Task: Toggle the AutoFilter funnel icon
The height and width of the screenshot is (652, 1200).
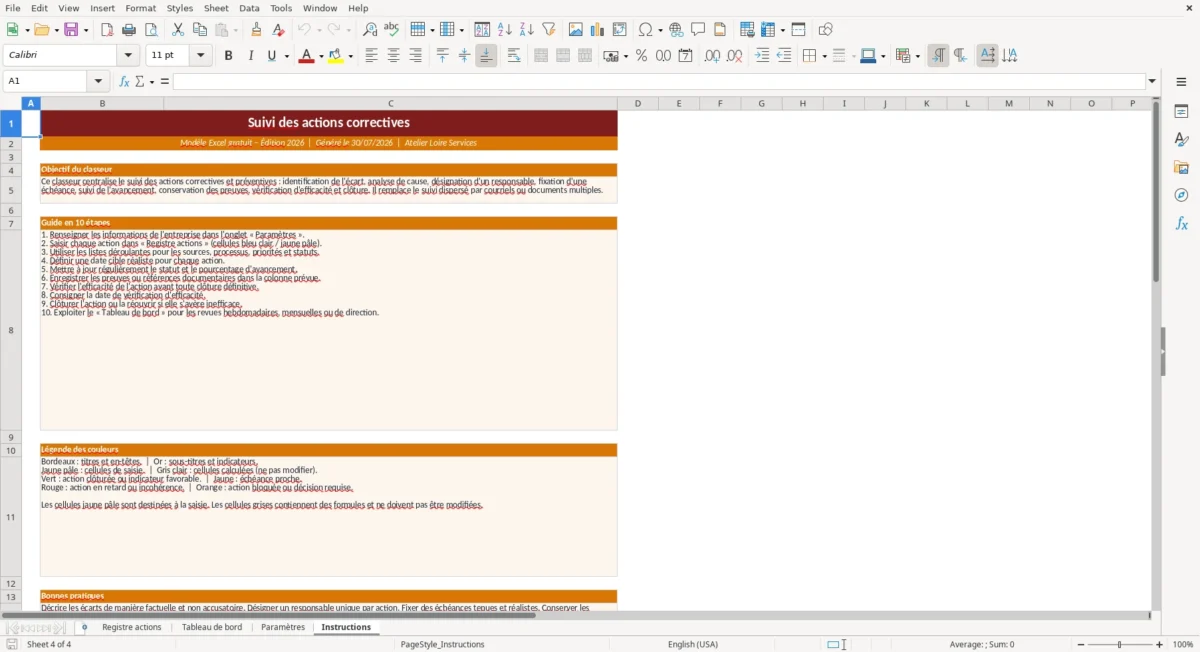Action: click(549, 30)
